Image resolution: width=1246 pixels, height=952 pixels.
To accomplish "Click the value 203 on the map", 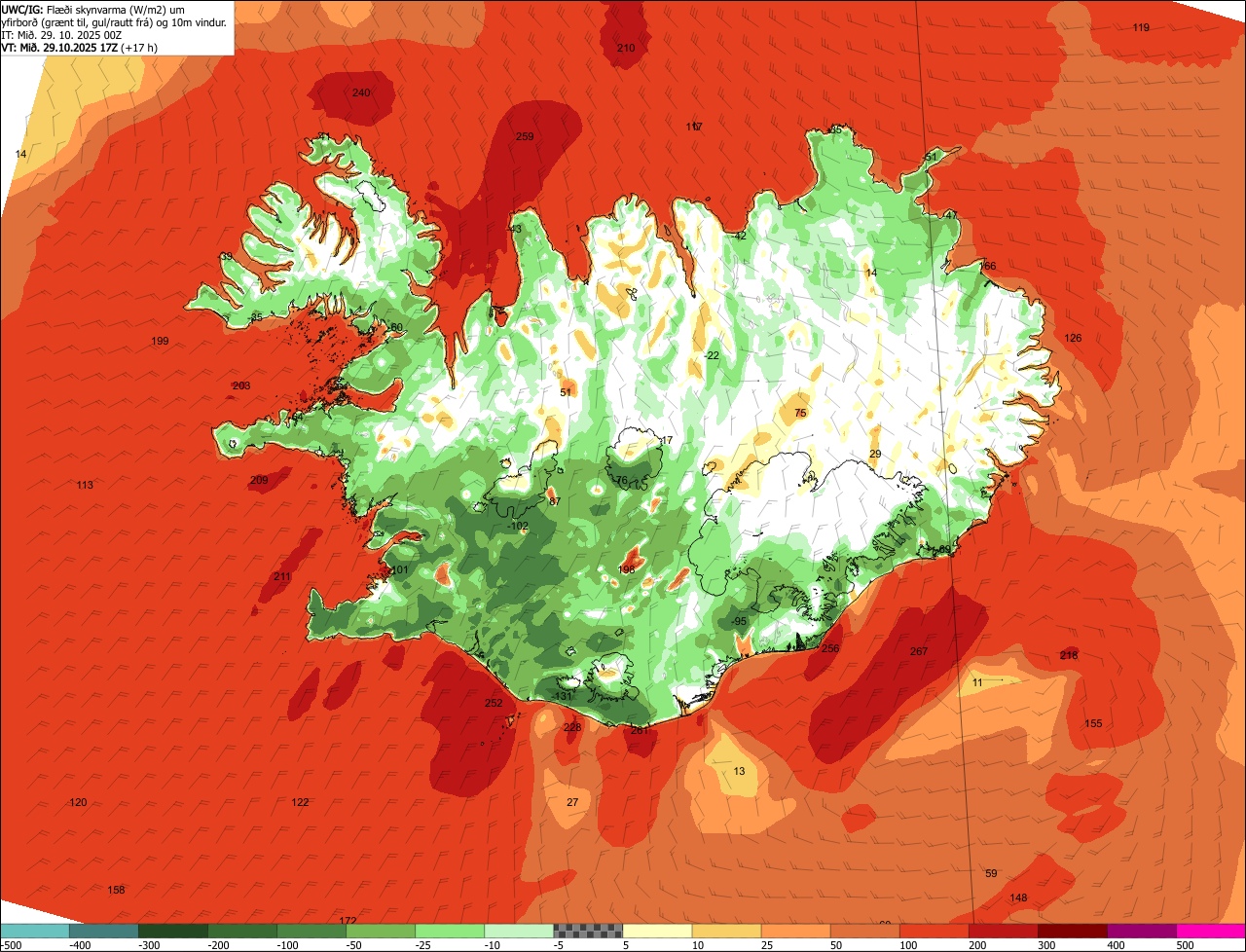I will pos(241,385).
